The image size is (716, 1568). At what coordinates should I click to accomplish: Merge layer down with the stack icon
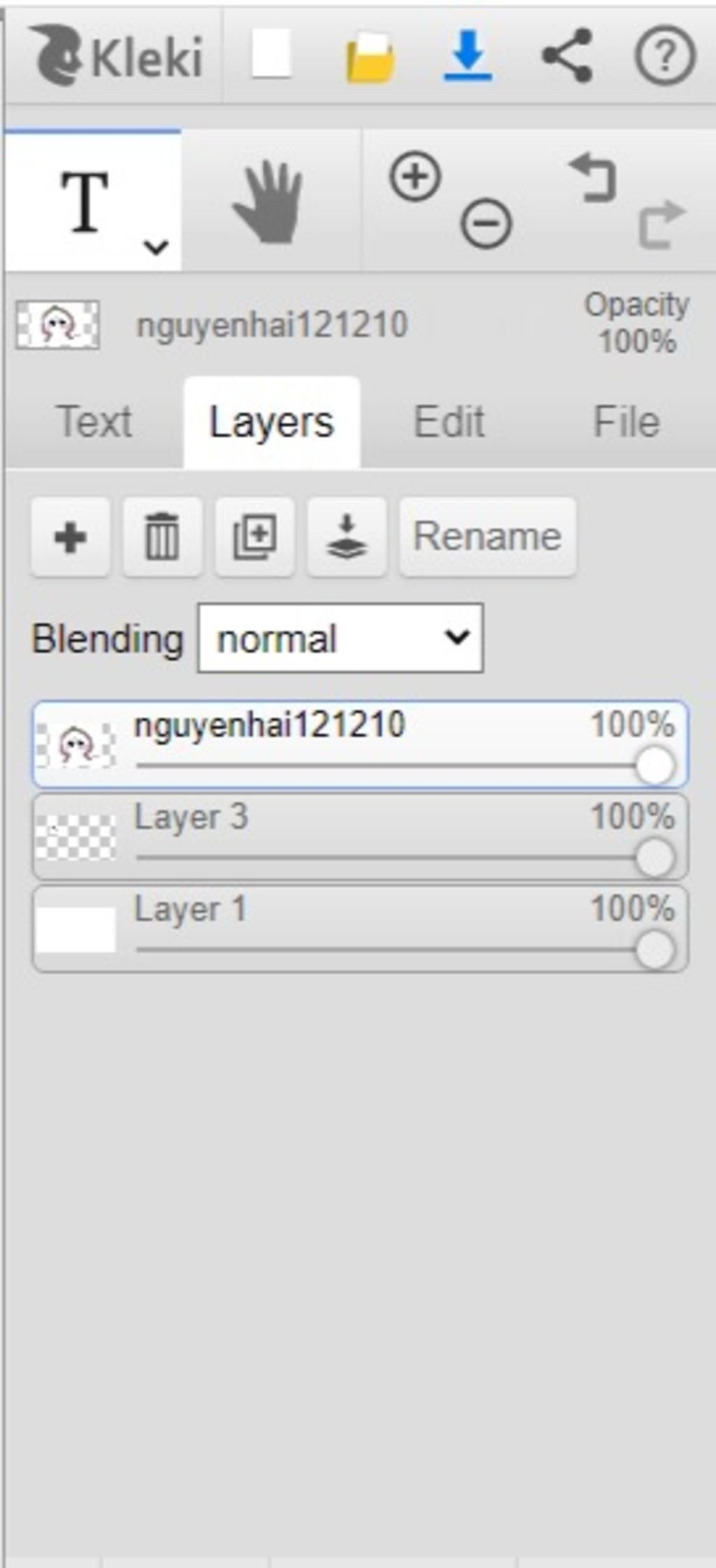pos(347,537)
